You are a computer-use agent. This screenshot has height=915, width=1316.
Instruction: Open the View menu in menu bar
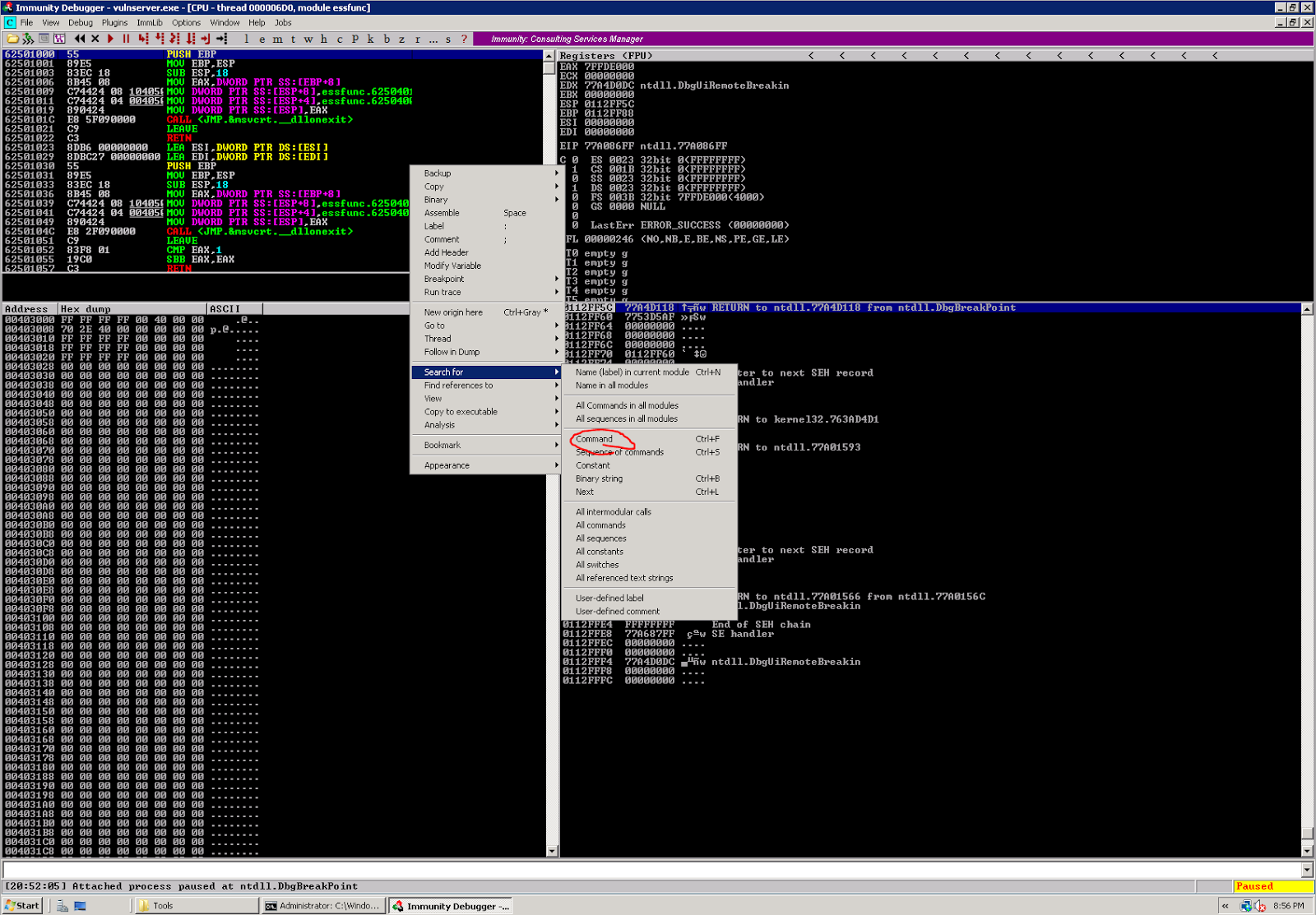[x=51, y=22]
